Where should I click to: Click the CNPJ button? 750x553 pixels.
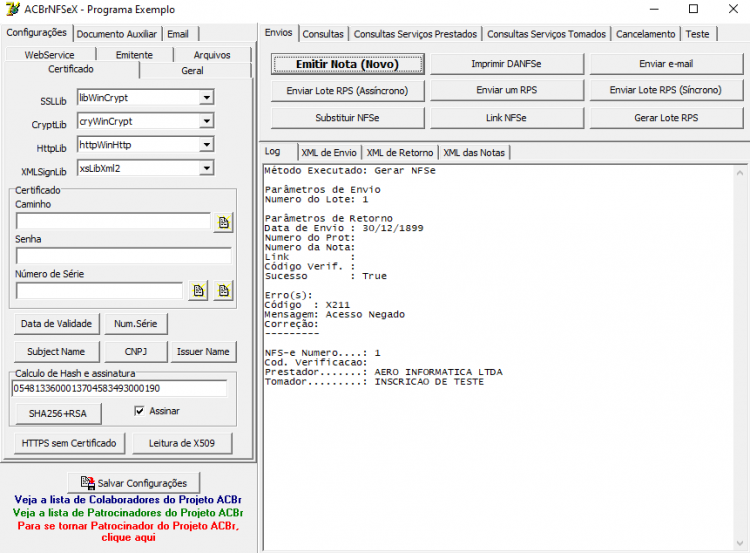pos(136,352)
